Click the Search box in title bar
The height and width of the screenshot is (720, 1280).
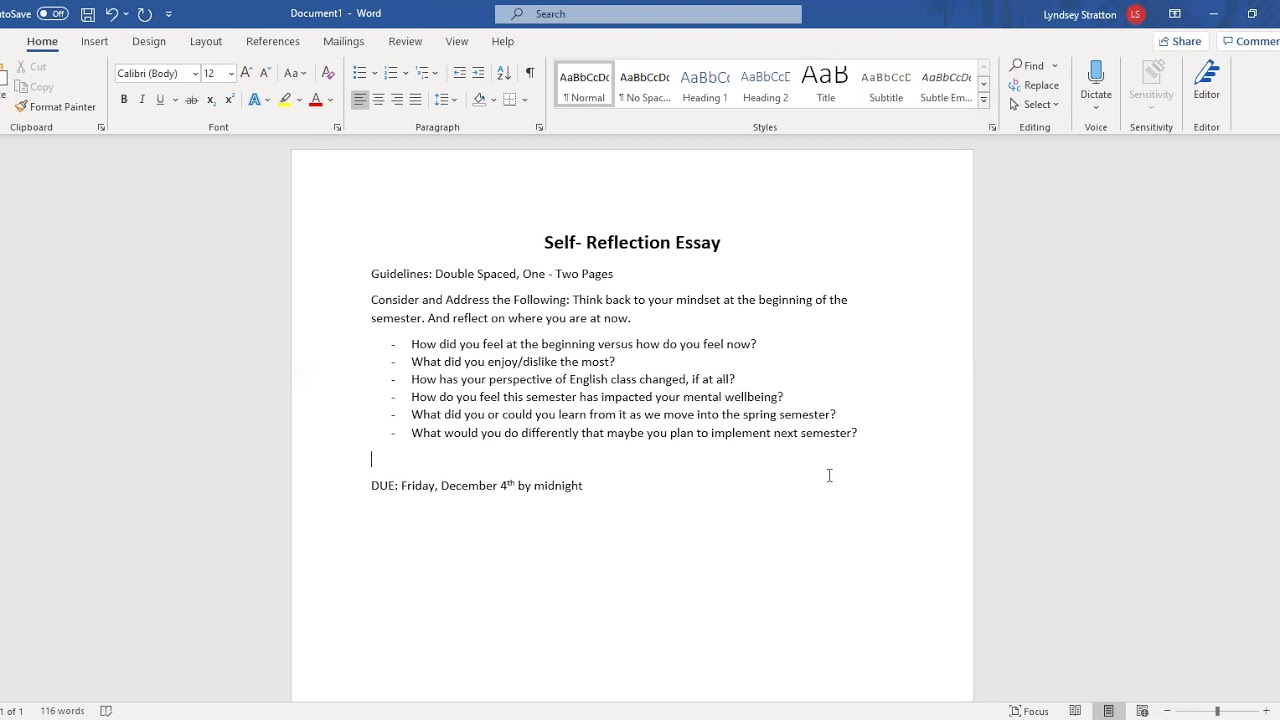648,14
